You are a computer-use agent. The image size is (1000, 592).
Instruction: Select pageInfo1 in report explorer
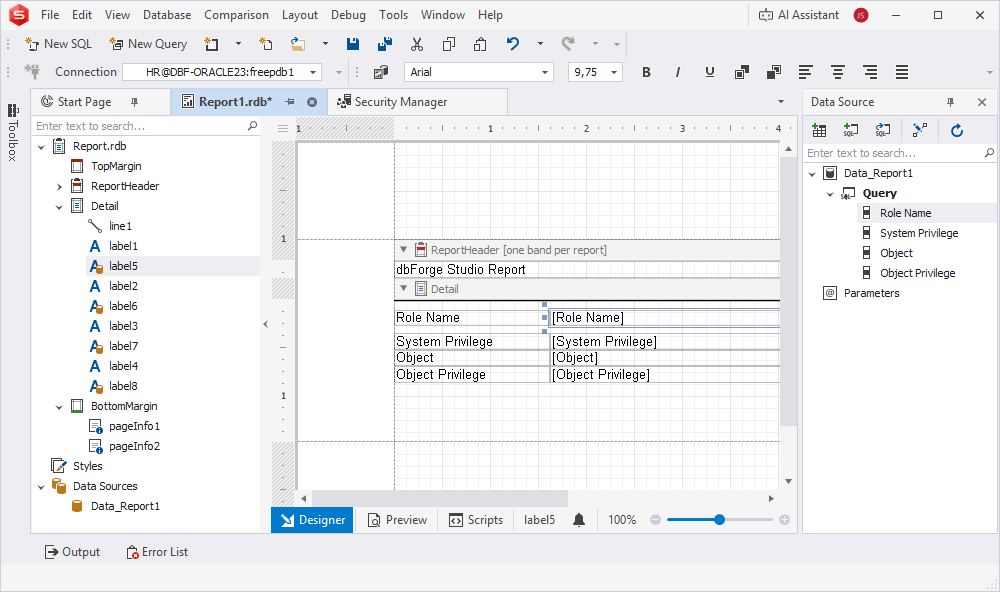[134, 426]
